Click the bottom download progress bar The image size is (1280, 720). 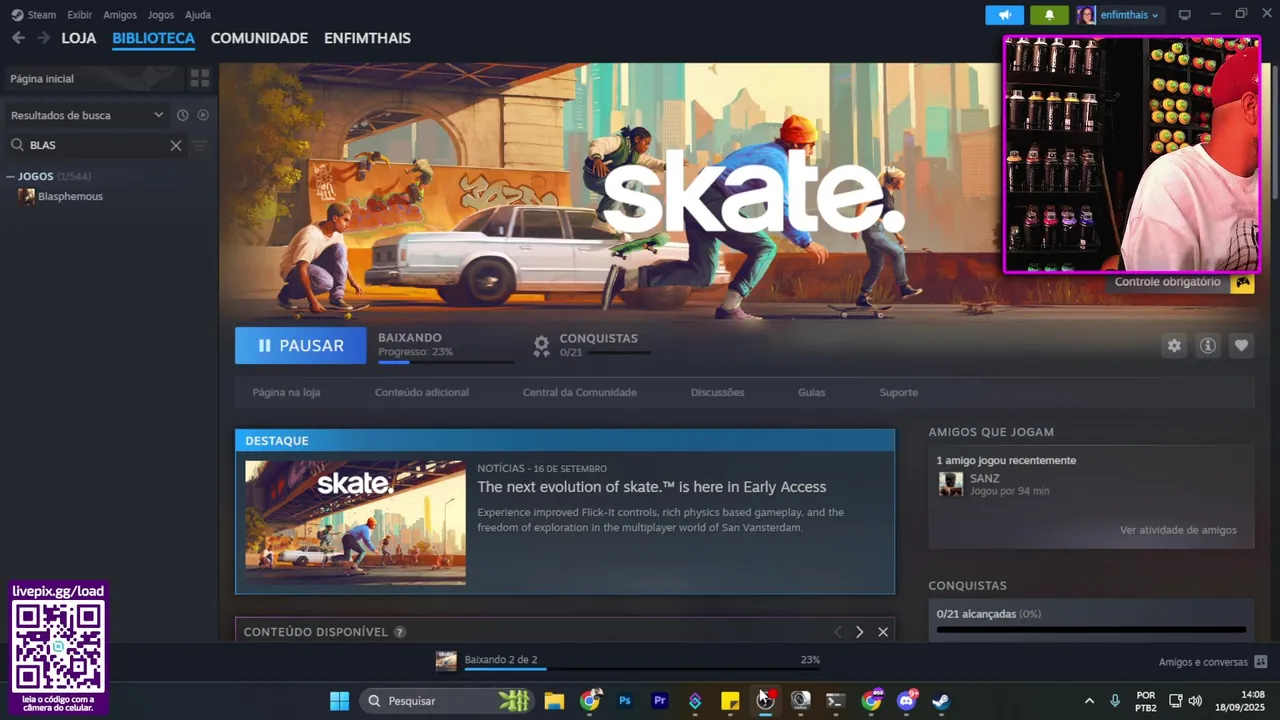pyautogui.click(x=642, y=669)
